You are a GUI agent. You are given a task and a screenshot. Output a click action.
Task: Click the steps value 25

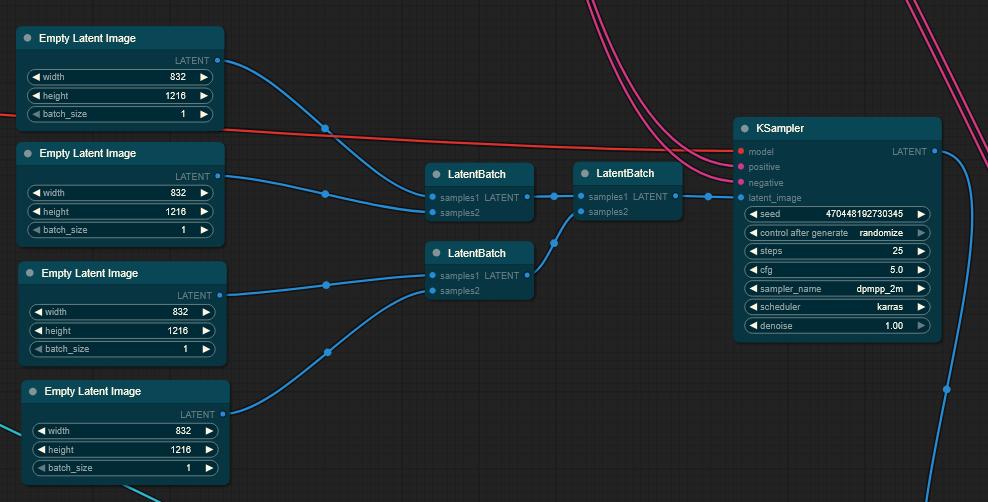[897, 251]
